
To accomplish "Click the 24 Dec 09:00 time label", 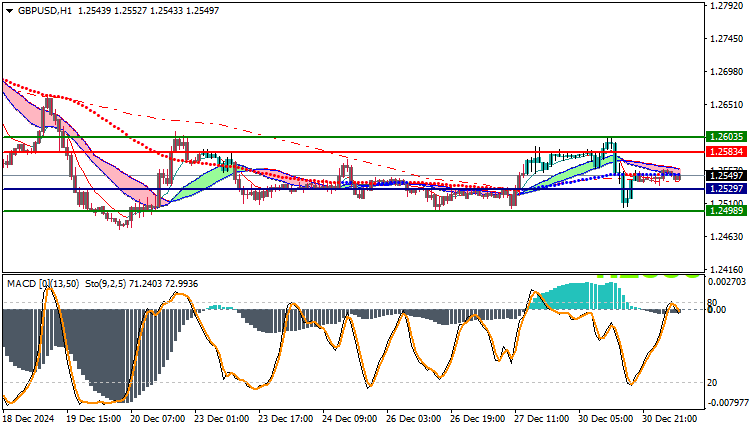I will point(350,419).
